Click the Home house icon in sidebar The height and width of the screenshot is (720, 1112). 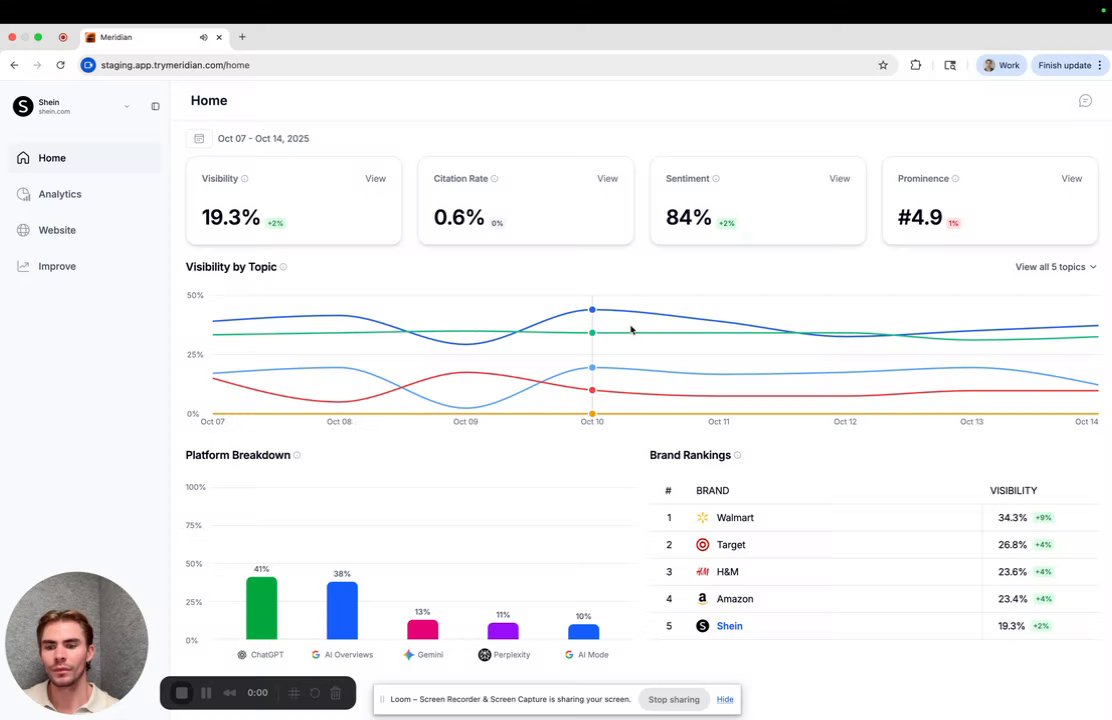[x=23, y=157]
